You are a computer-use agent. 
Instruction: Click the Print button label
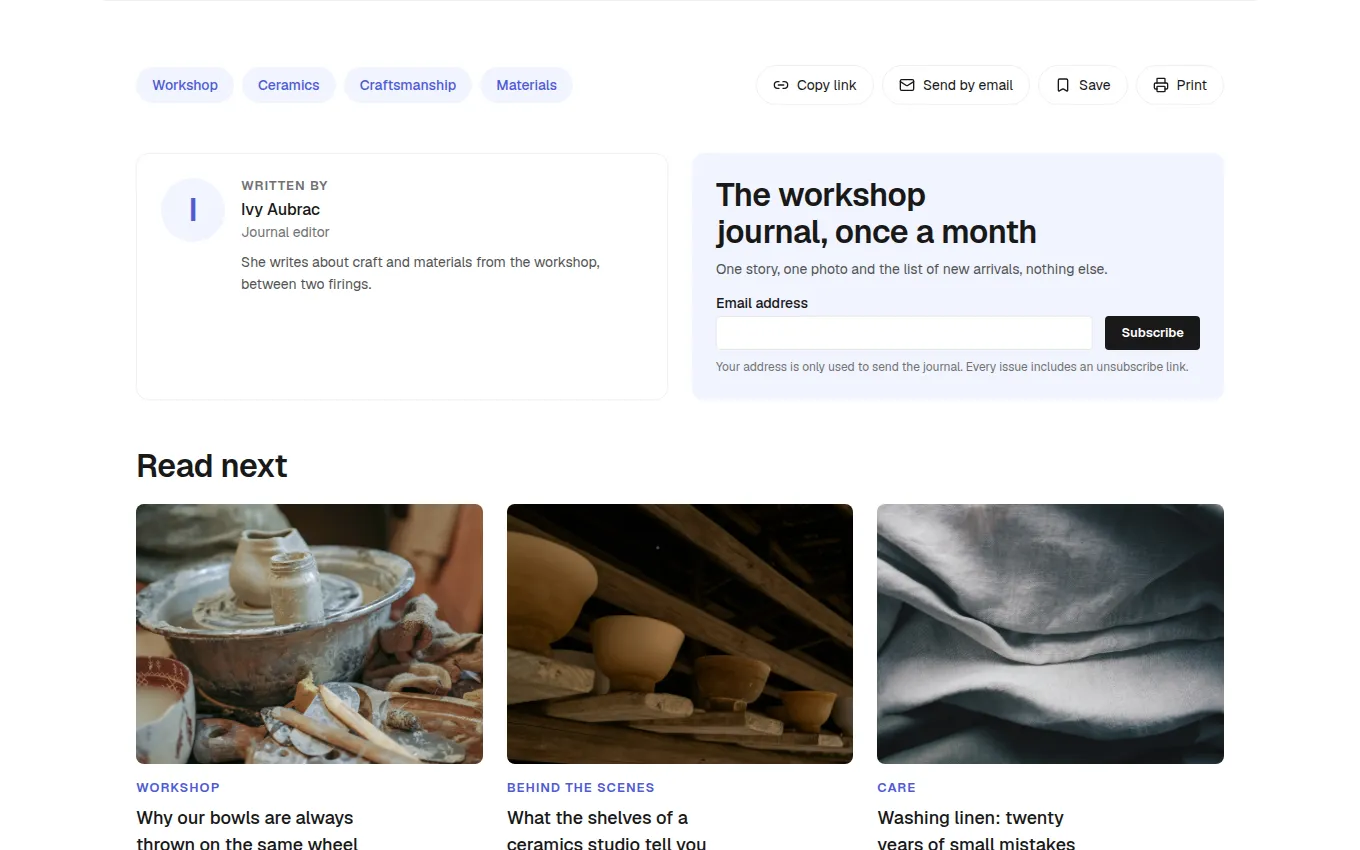1192,85
